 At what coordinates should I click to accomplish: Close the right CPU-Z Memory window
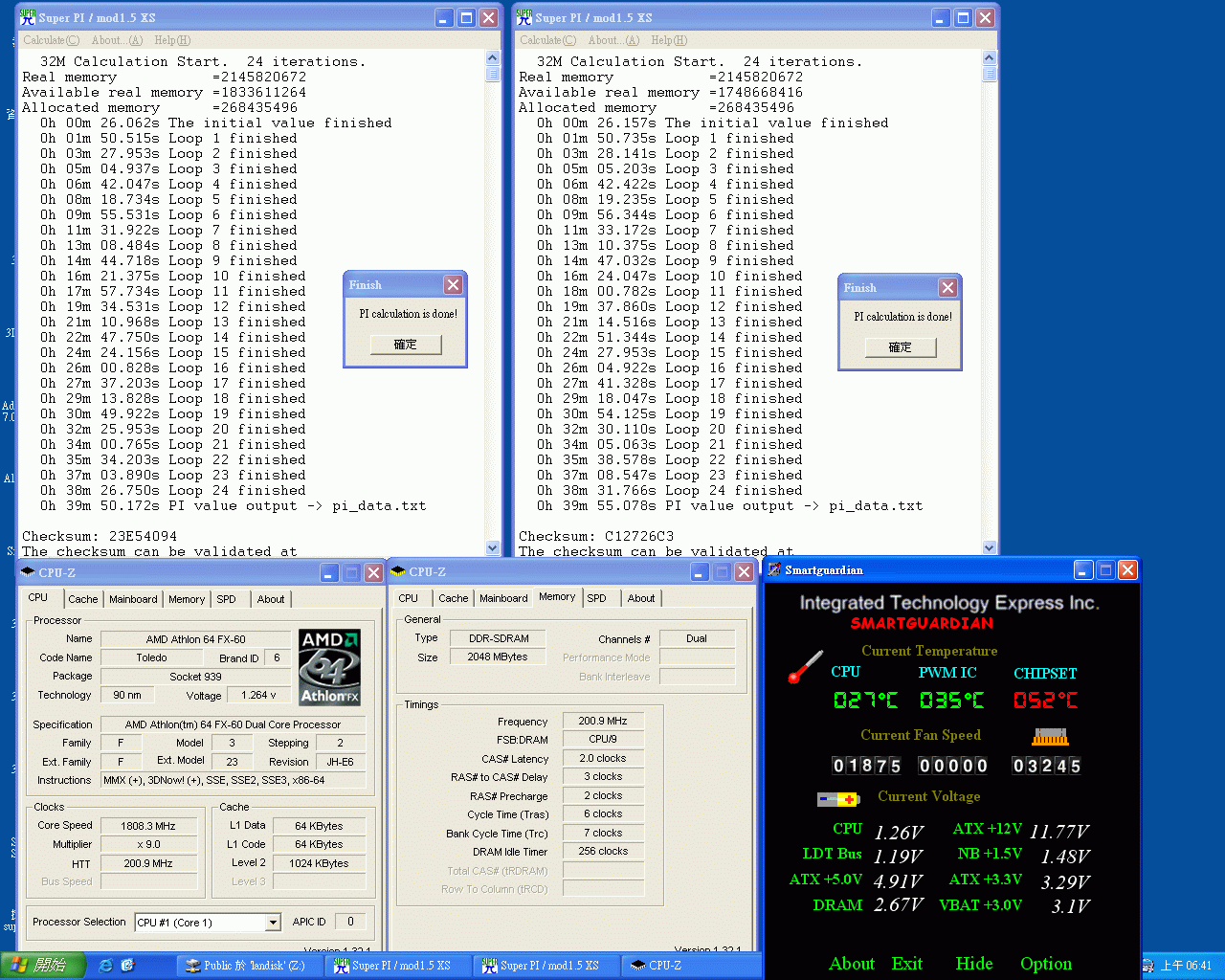[x=744, y=571]
